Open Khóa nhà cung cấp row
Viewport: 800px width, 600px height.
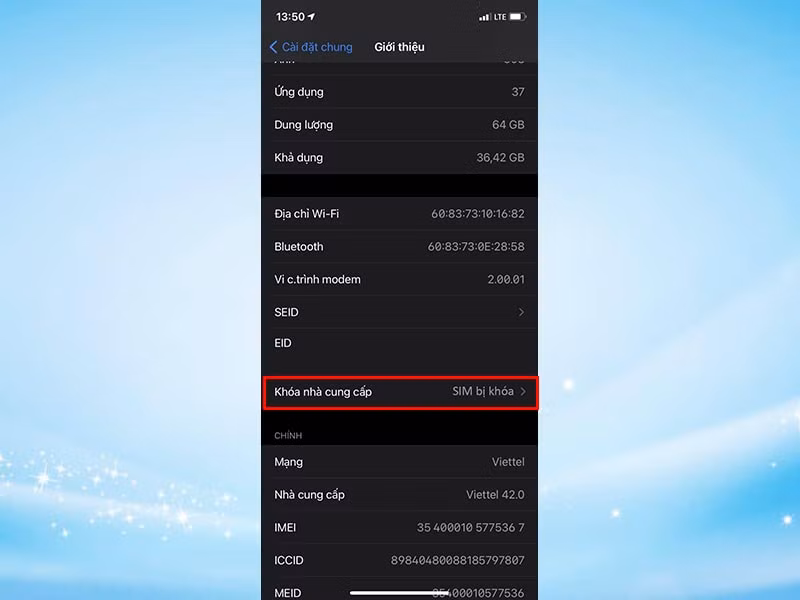(x=399, y=392)
